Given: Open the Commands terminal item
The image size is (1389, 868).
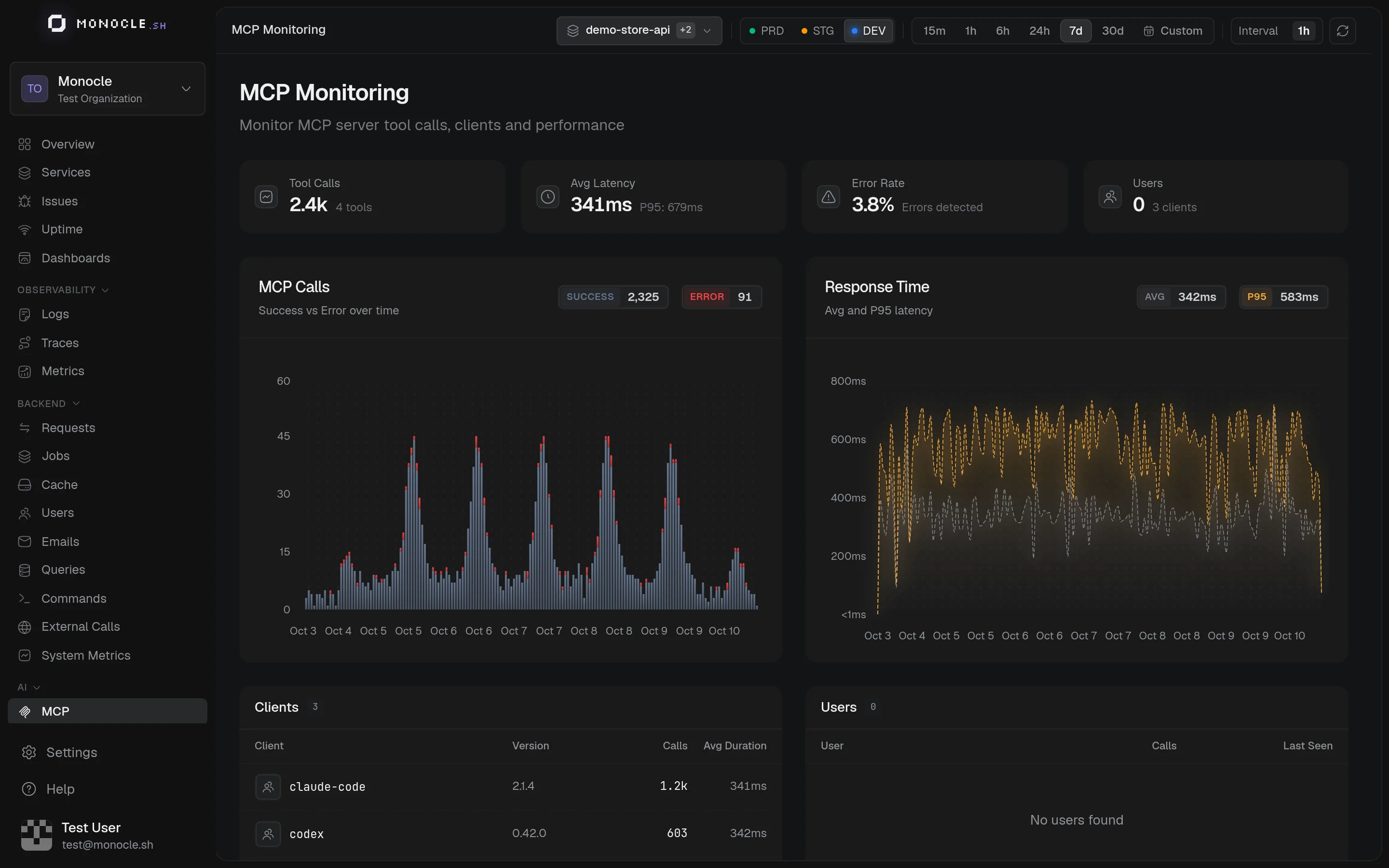Looking at the screenshot, I should (x=73, y=598).
